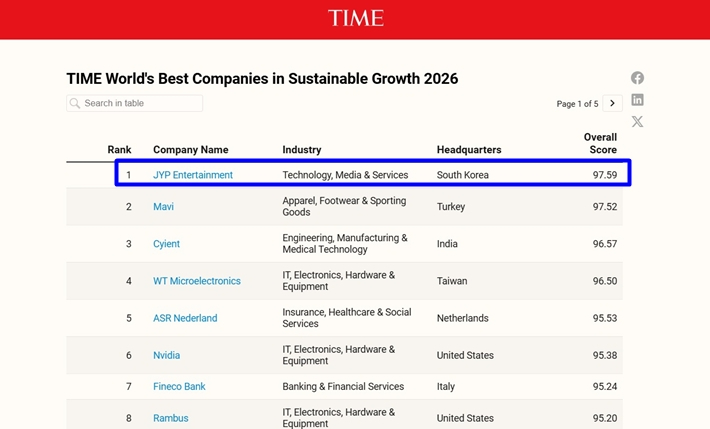Screen dimensions: 710x429
Task: Open the Nvidia company link
Action: pyautogui.click(x=167, y=355)
